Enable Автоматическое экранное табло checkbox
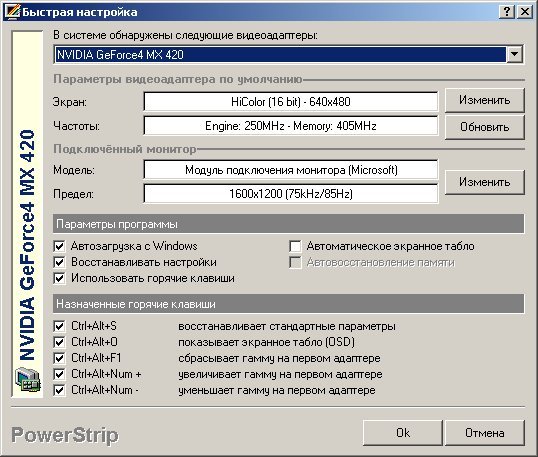538x457 pixels. pyautogui.click(x=295, y=246)
